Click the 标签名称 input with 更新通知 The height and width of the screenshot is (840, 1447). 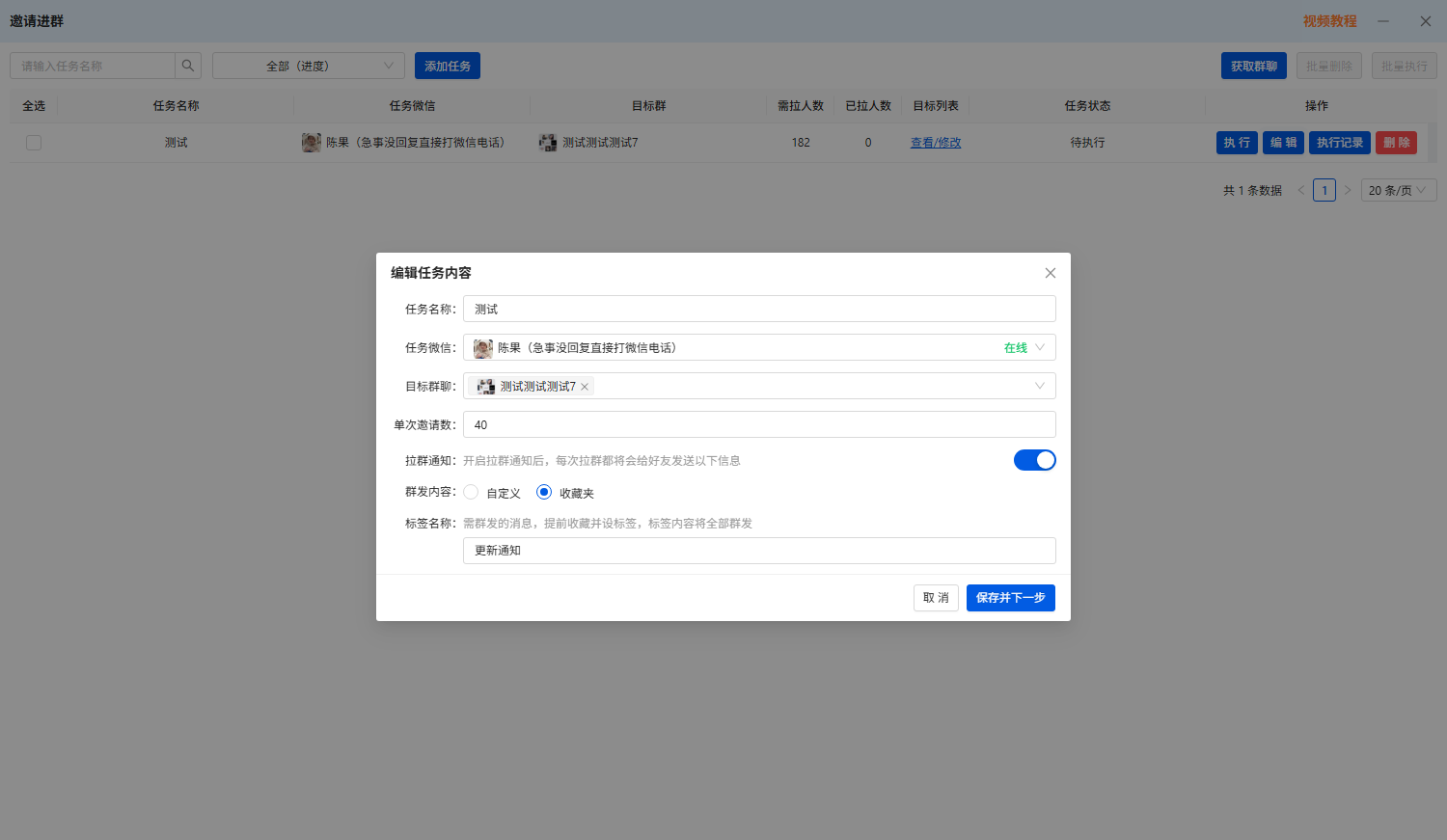(759, 551)
